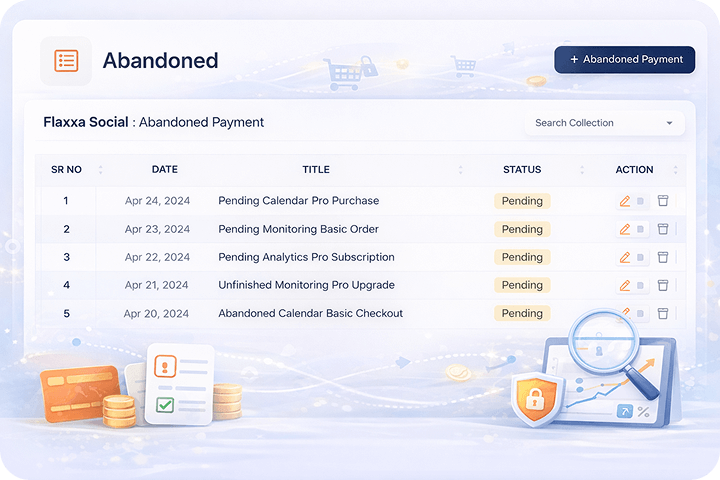Click the pencil icon for Unfinished Monitoring Pro Upgrade
Screen dimensions: 720x480
click(625, 285)
